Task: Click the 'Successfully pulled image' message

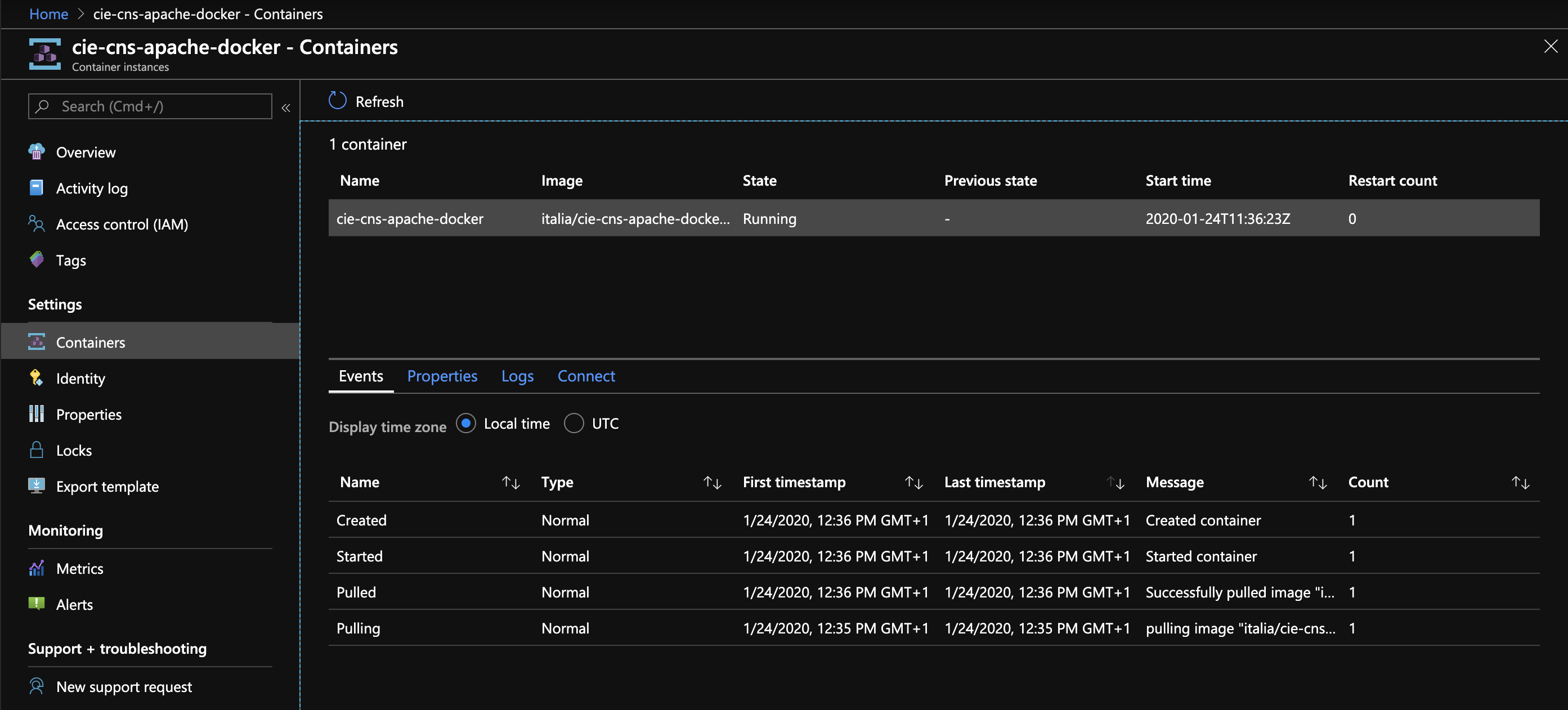Action: click(x=1239, y=591)
